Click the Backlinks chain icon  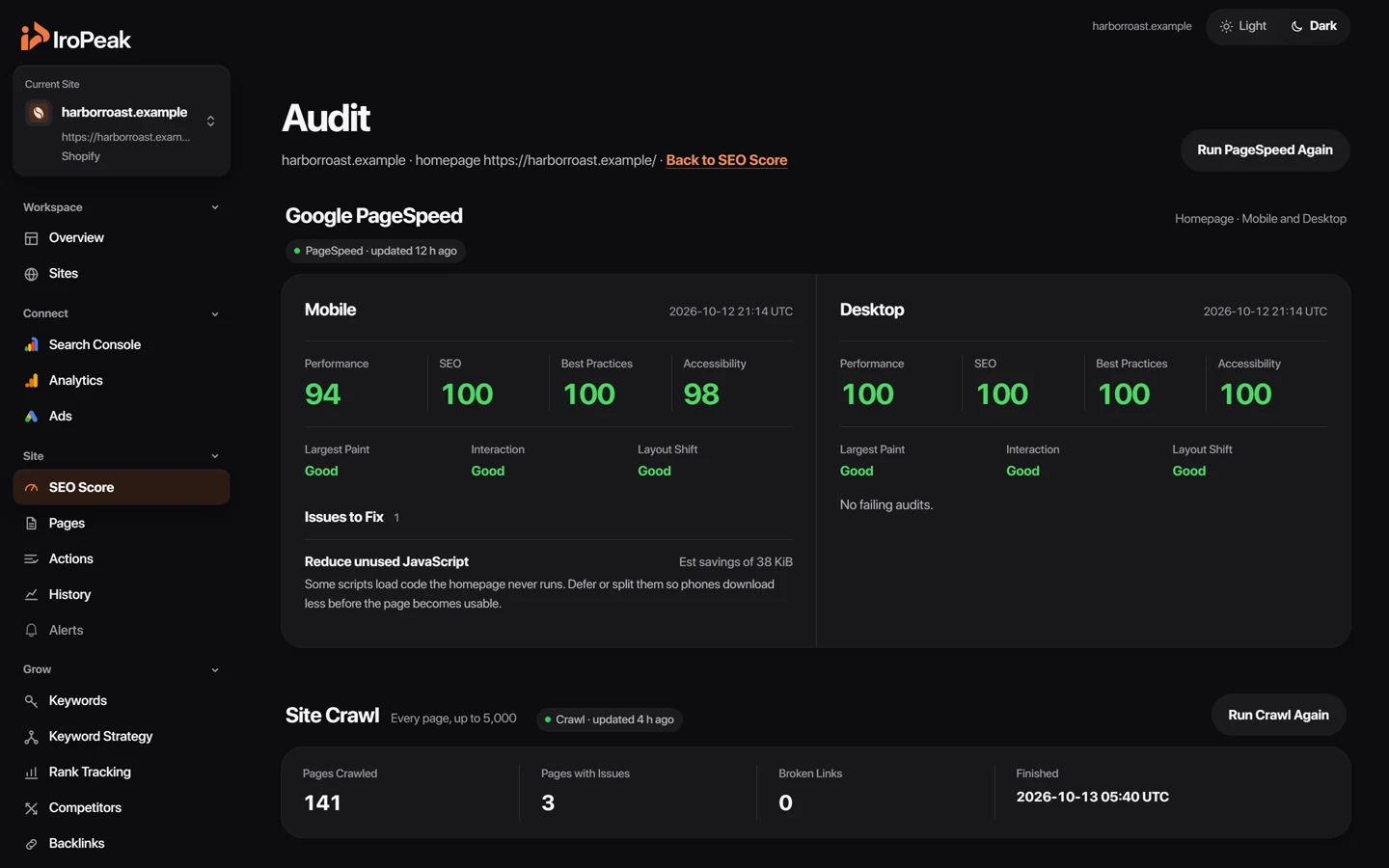point(31,844)
